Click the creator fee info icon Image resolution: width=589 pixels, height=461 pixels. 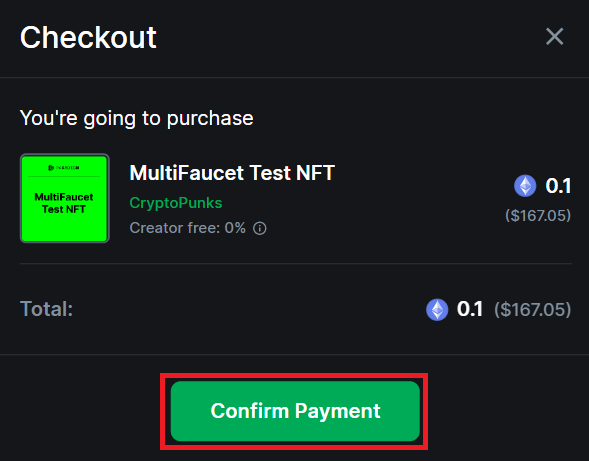tap(260, 228)
